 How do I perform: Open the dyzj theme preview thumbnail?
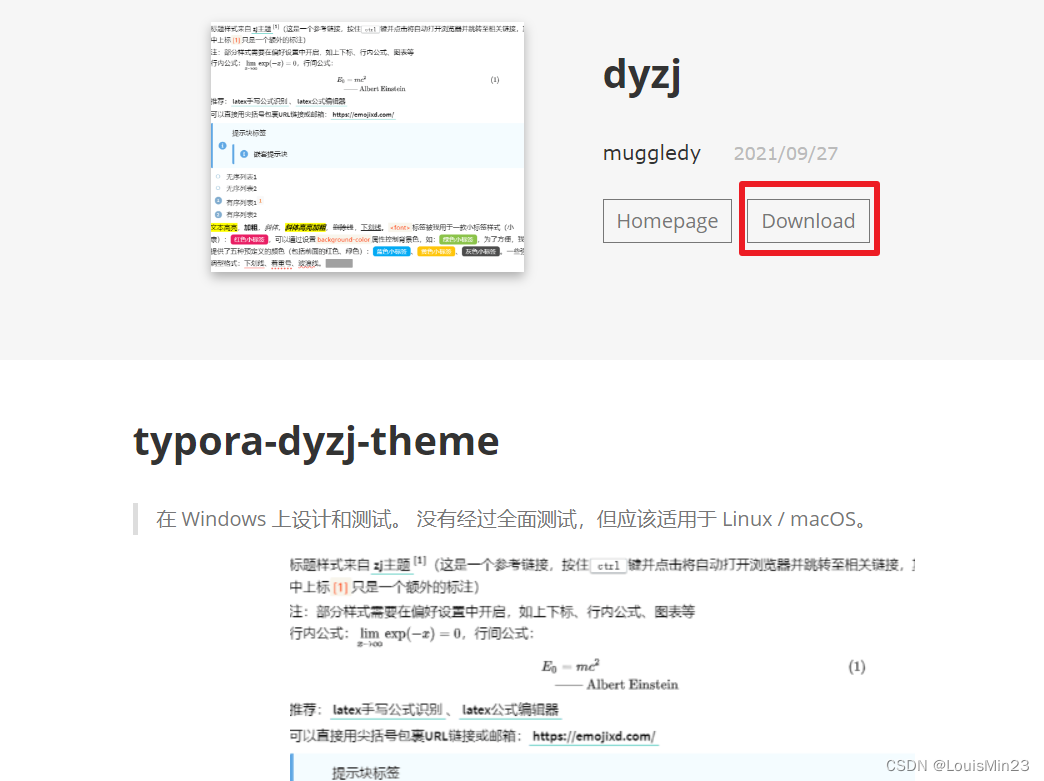[x=368, y=147]
